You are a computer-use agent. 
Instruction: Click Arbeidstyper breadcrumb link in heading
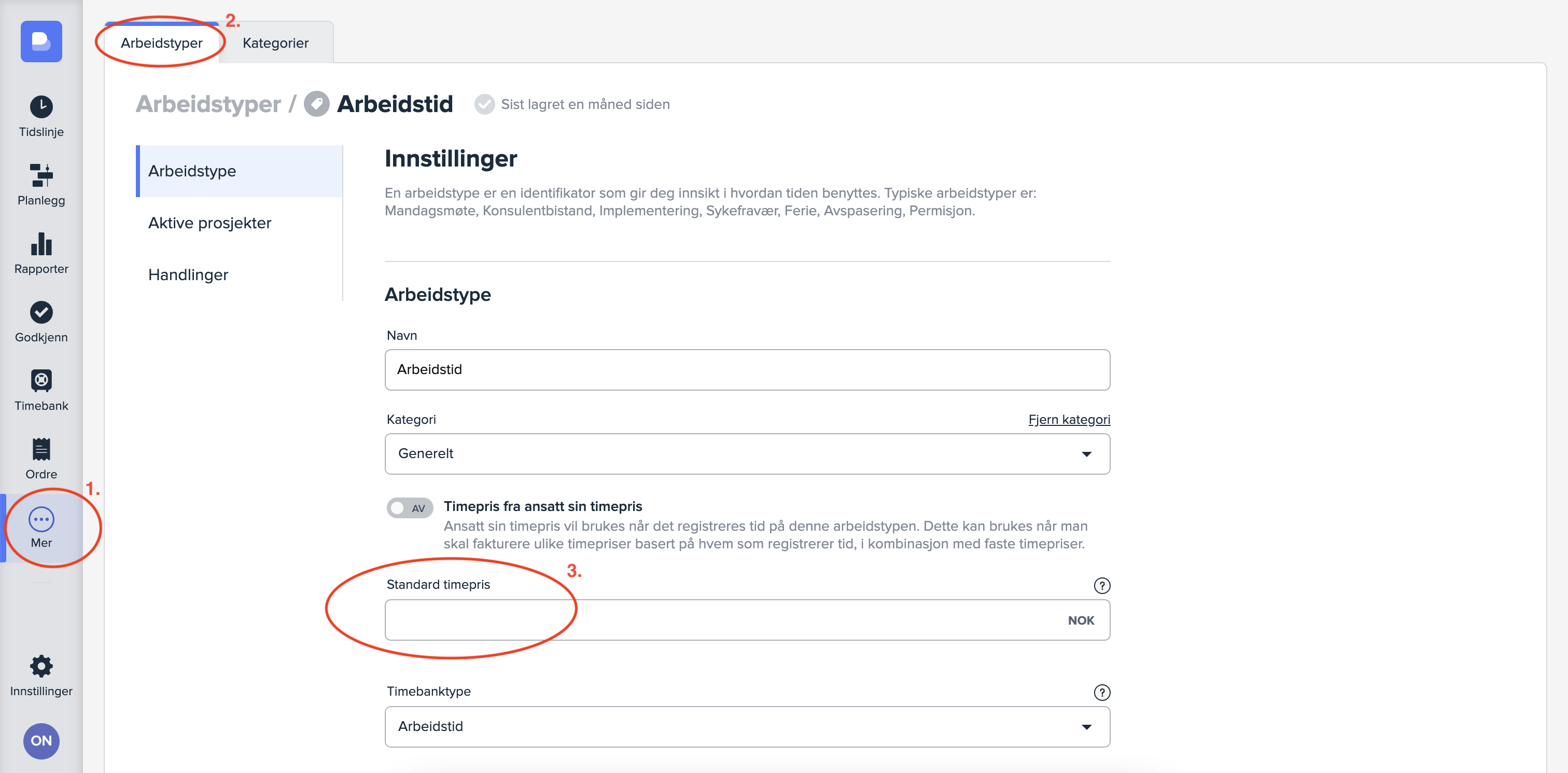(208, 104)
